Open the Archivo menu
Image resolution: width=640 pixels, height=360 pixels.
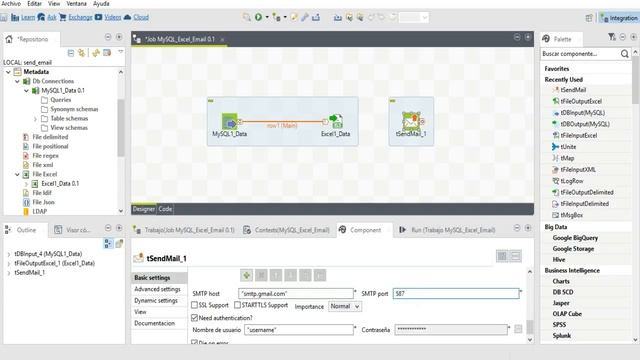point(11,4)
